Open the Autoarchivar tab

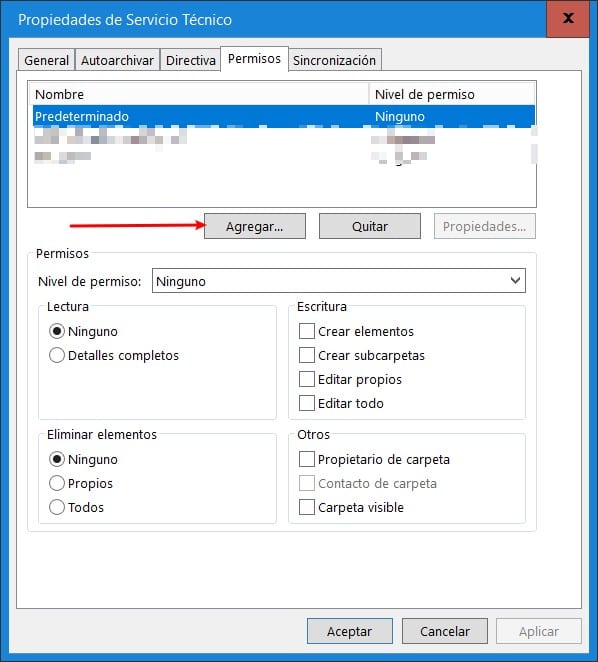[117, 60]
